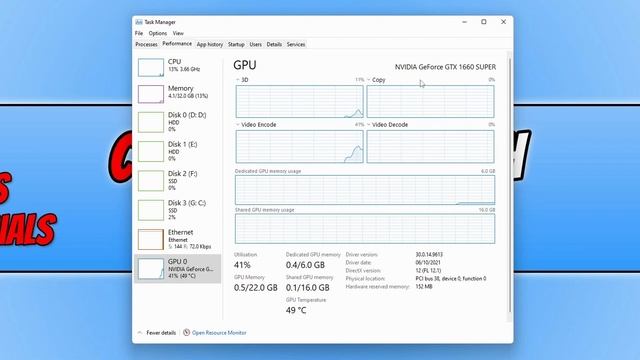
Task: Open Resource Monitor link
Action: click(x=219, y=333)
